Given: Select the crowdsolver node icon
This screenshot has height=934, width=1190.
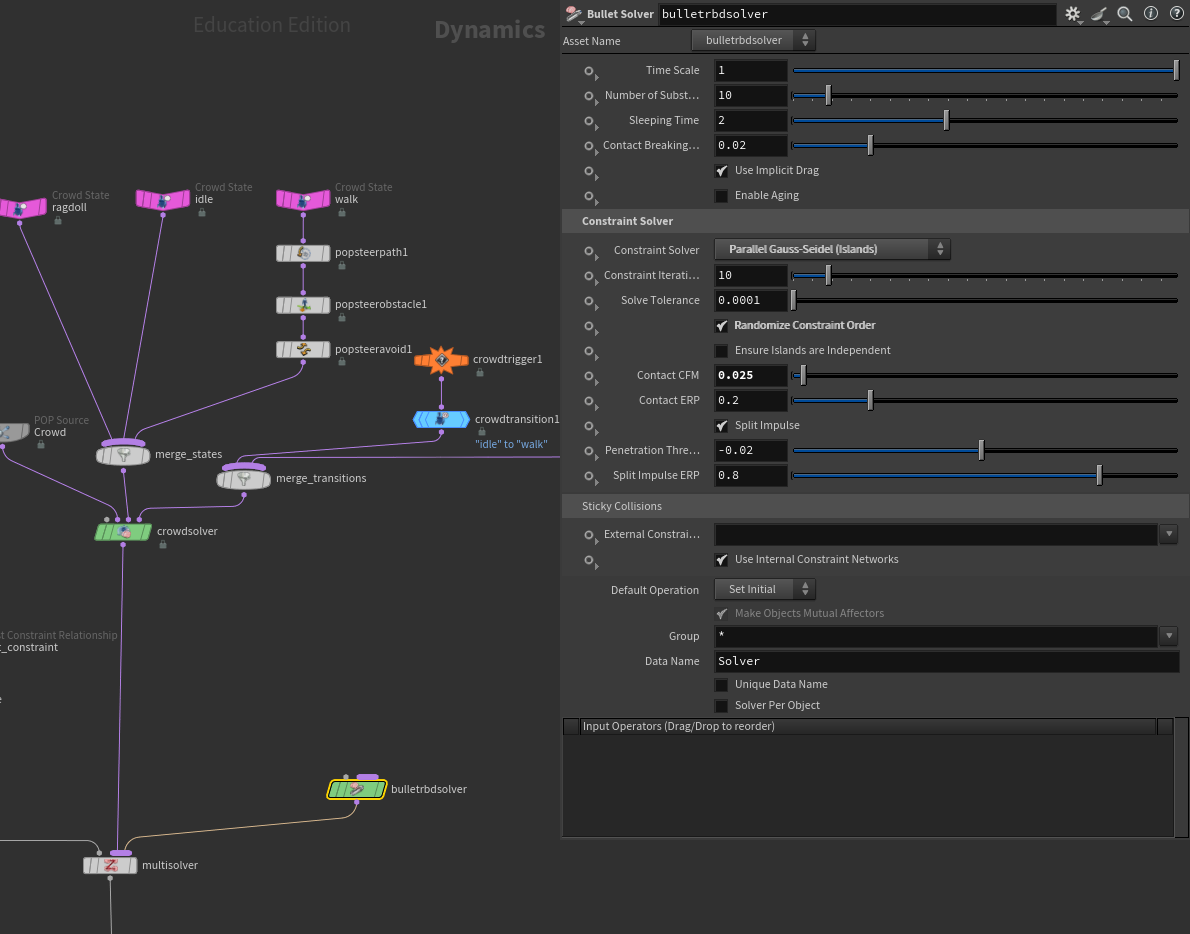Looking at the screenshot, I should pos(123,532).
